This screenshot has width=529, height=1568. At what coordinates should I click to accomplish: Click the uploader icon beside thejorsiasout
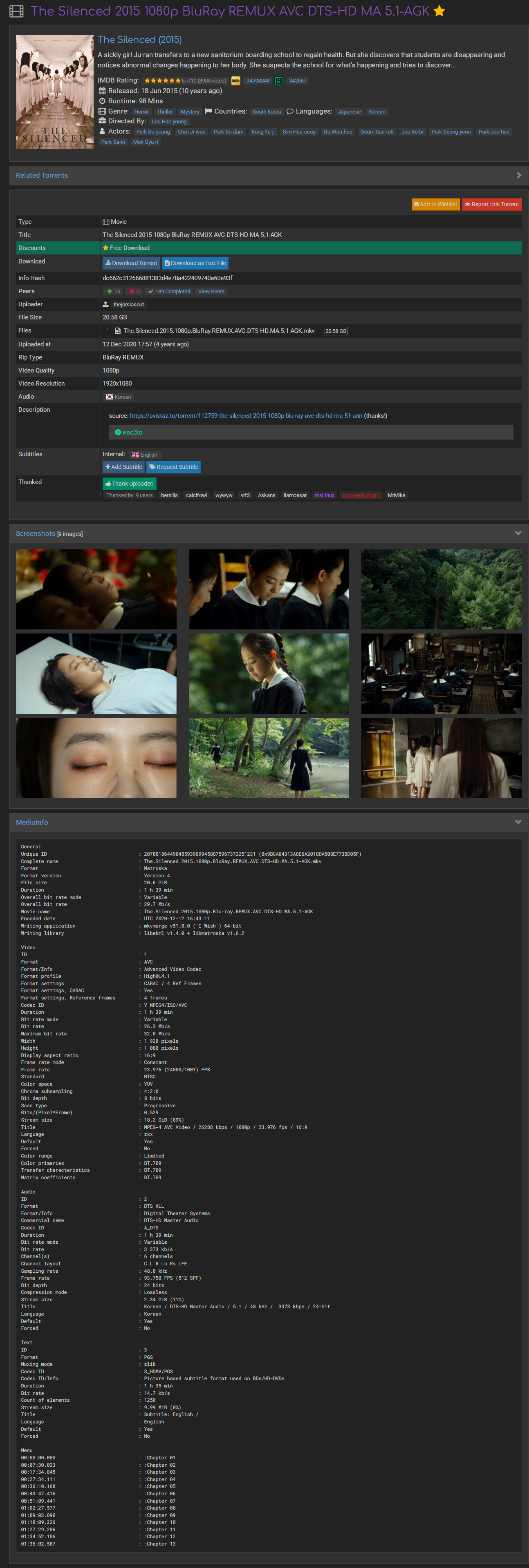[105, 304]
